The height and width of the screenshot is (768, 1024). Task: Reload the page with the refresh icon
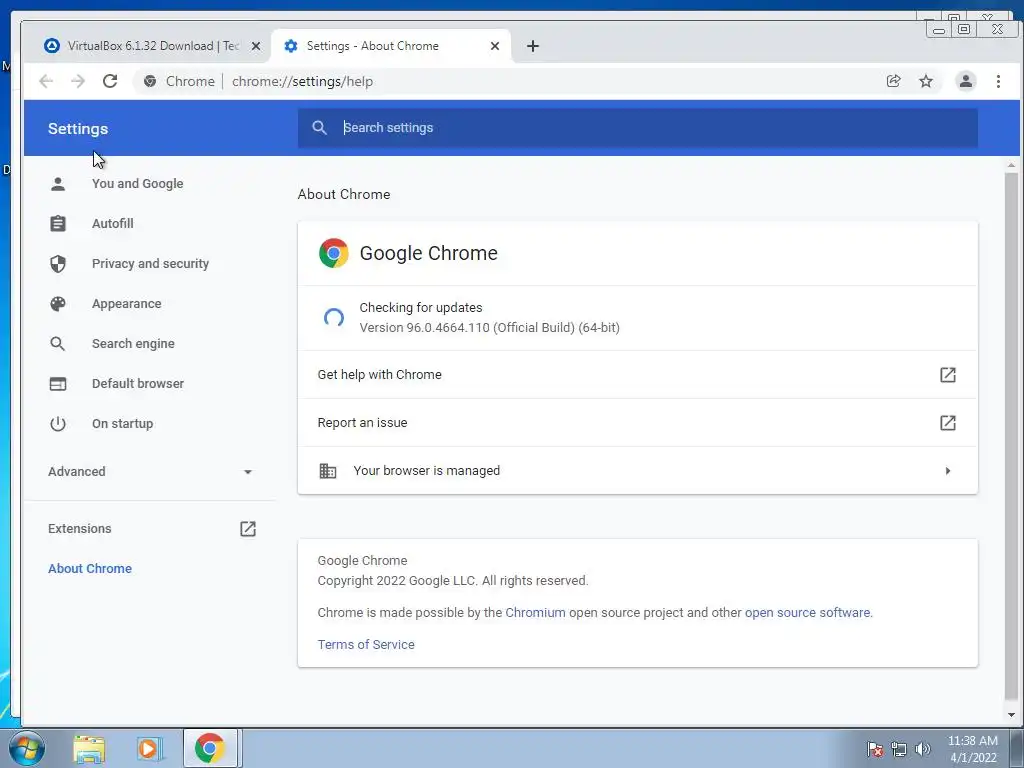pos(110,81)
